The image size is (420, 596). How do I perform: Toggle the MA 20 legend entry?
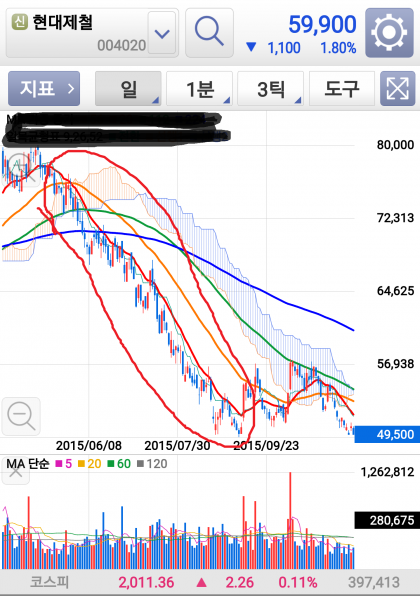click(x=90, y=464)
